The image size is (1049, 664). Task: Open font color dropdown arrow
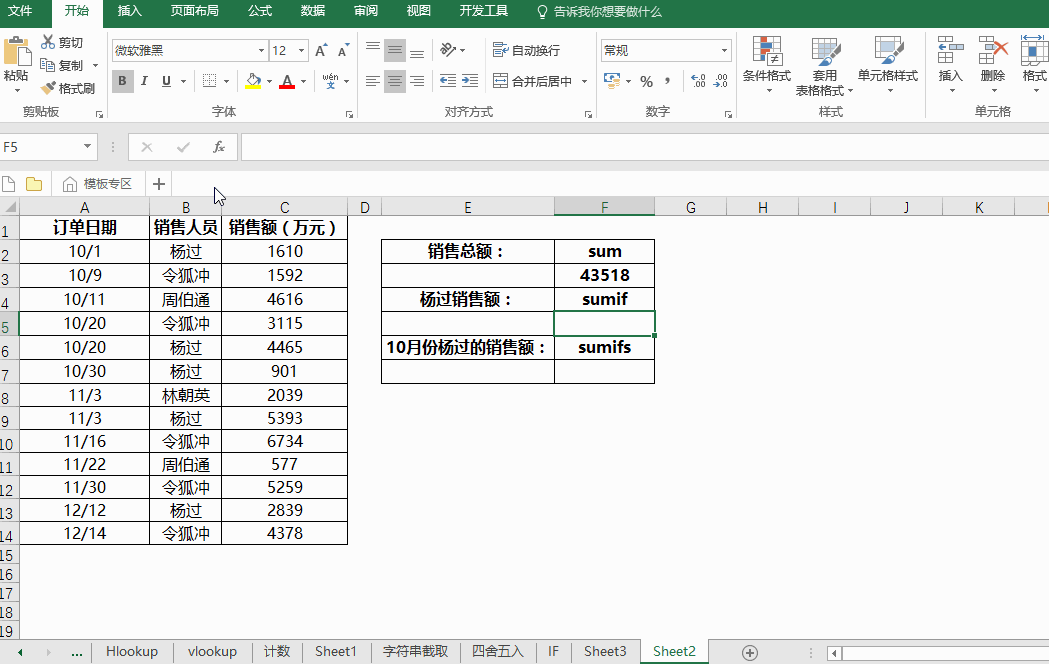tap(303, 82)
